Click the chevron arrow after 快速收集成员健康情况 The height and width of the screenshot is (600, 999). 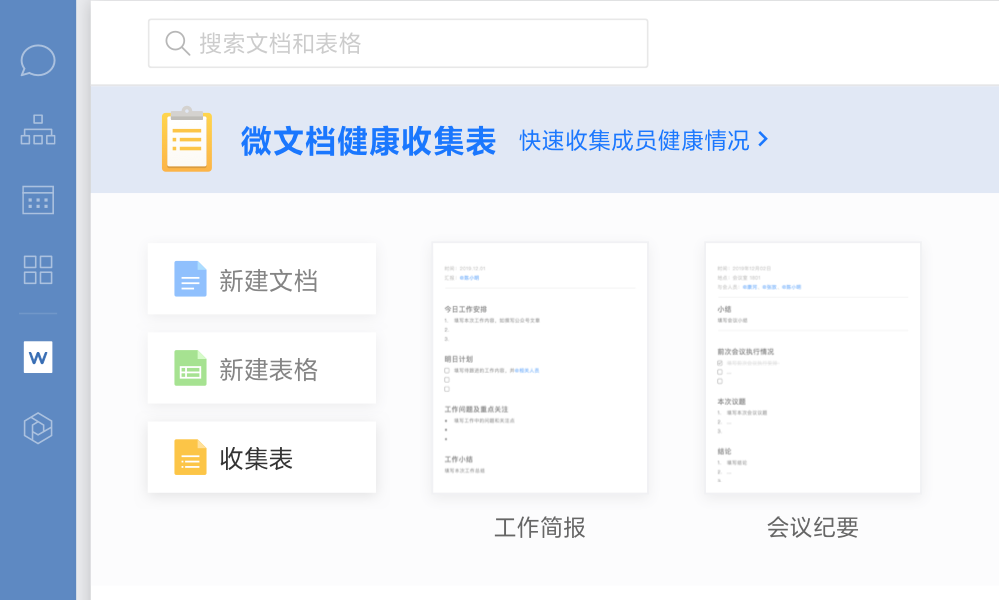tap(764, 140)
